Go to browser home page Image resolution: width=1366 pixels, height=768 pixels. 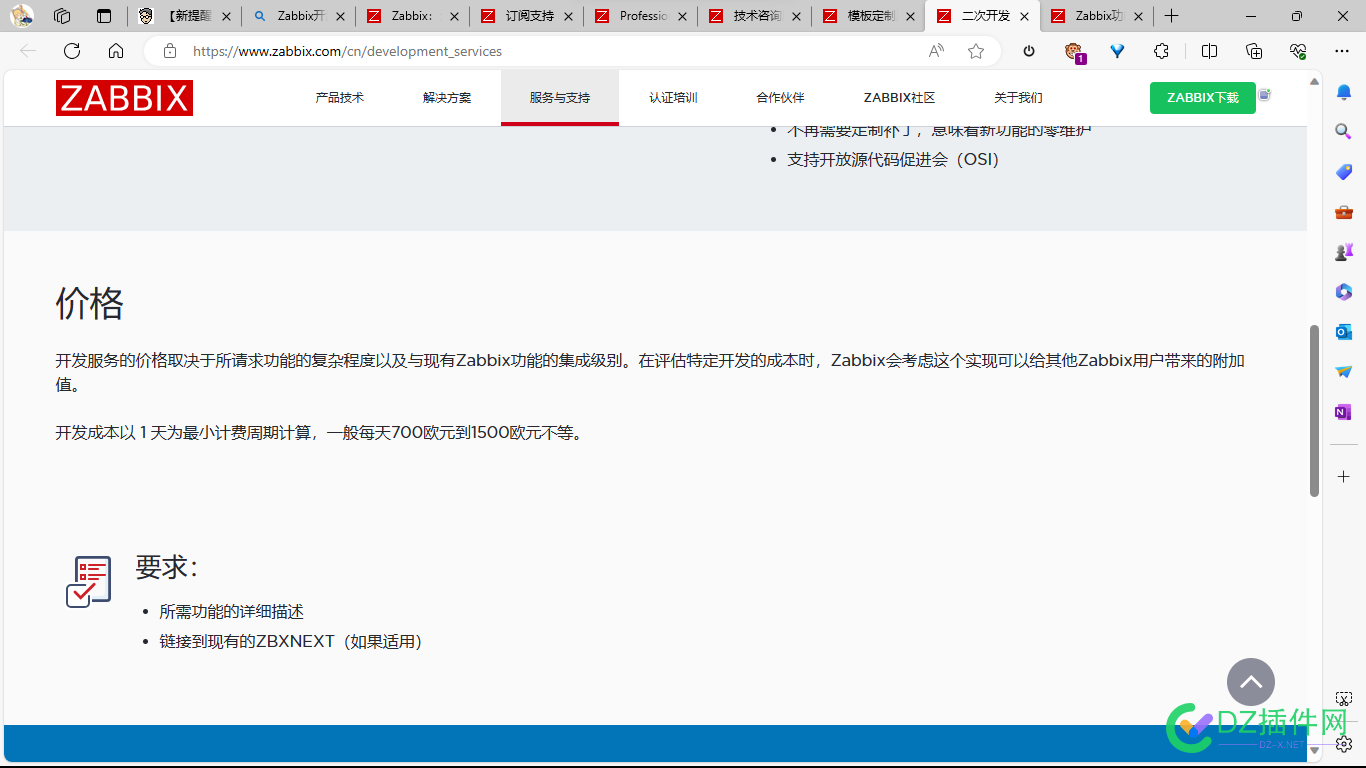pos(116,51)
